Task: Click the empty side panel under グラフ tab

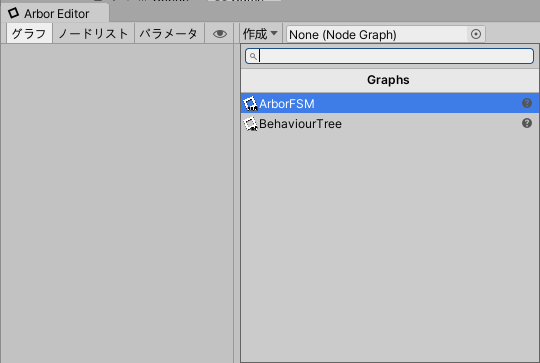Action: [117, 203]
